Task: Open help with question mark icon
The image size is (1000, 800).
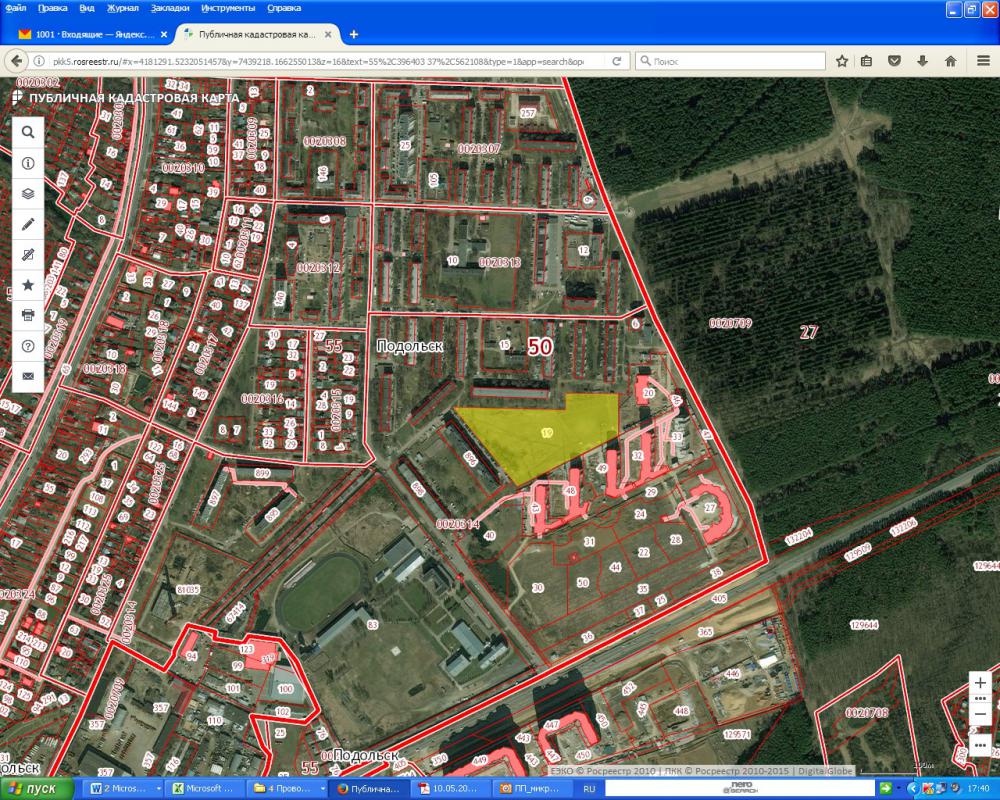Action: click(x=28, y=346)
